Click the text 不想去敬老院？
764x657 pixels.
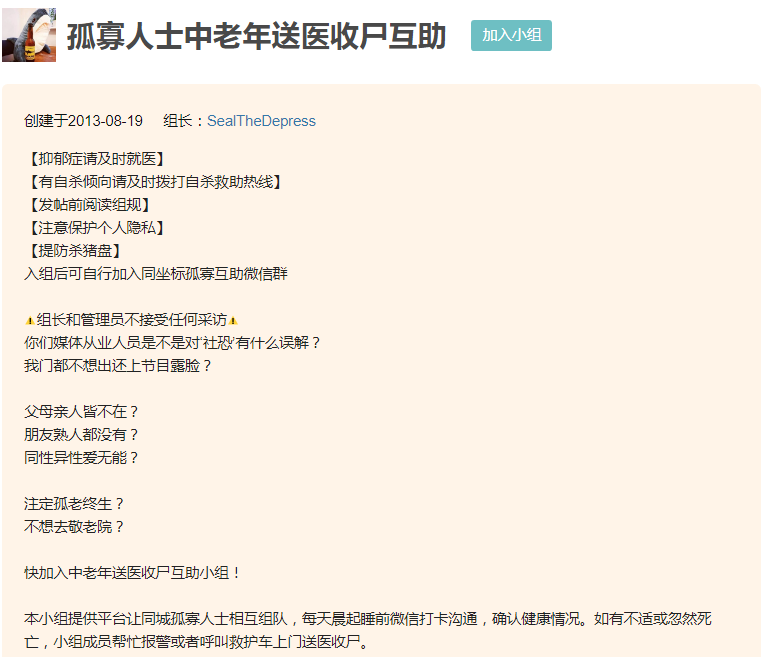75,526
